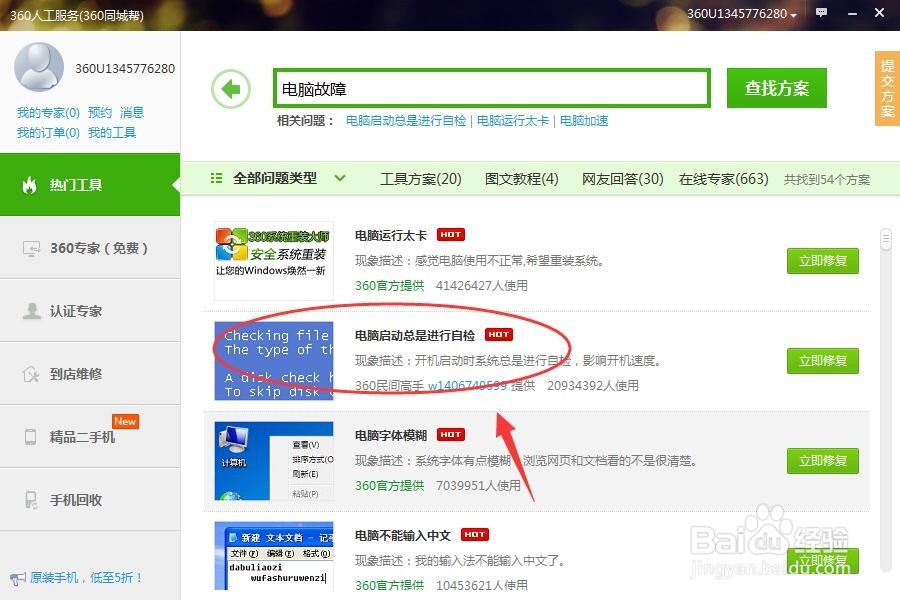
Task: Click promo link 原装手机，低至5折！
Action: click(86, 578)
